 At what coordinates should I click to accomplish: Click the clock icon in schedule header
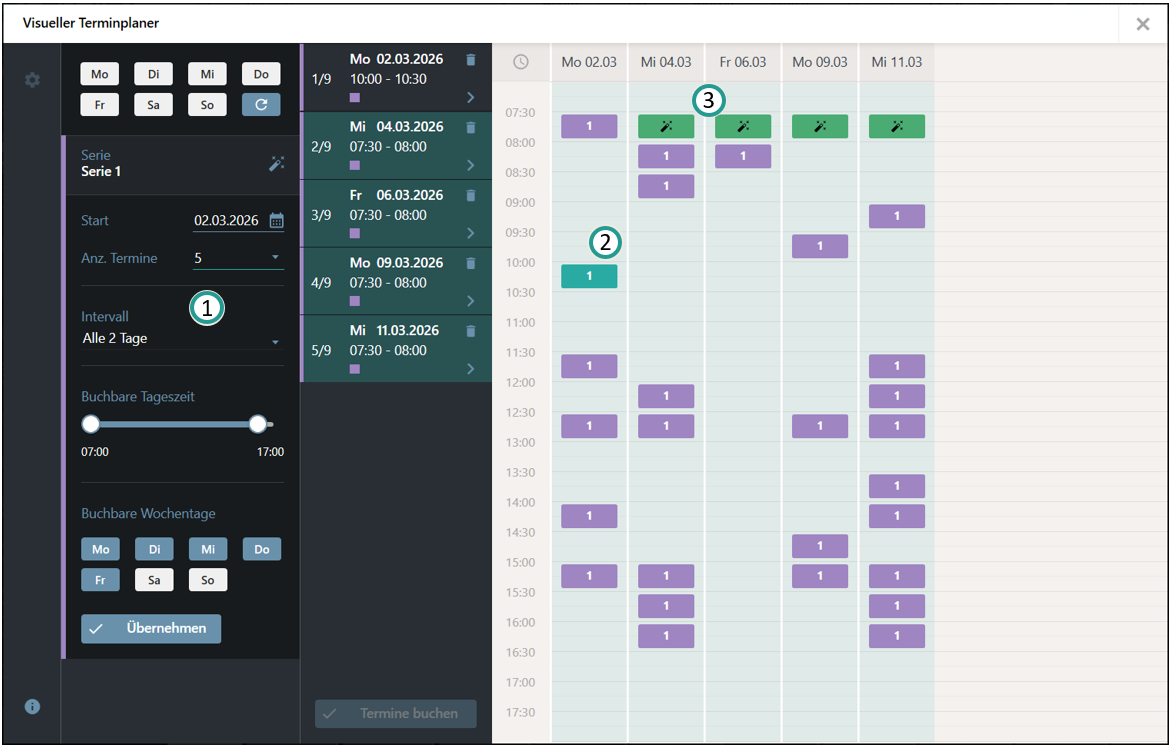tap(521, 62)
